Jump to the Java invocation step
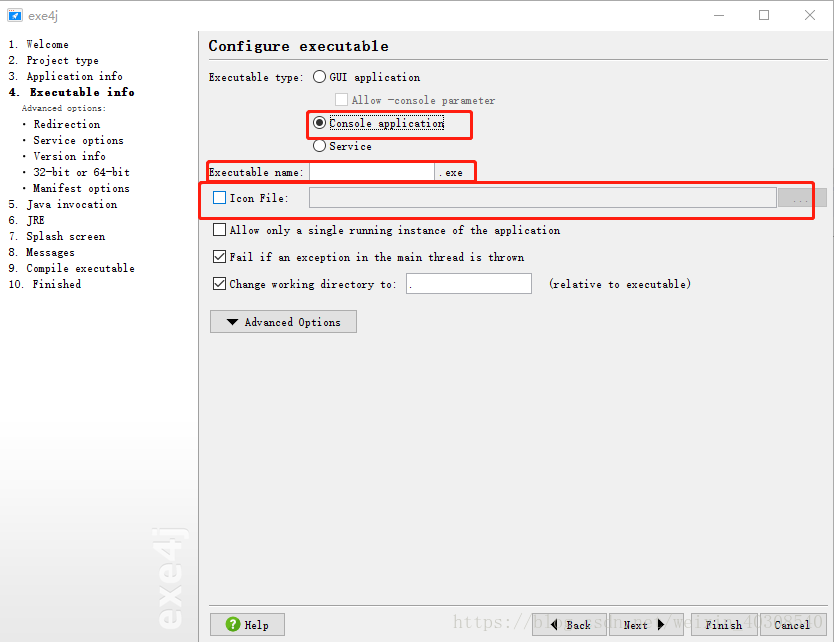The width and height of the screenshot is (834, 642). (x=71, y=204)
